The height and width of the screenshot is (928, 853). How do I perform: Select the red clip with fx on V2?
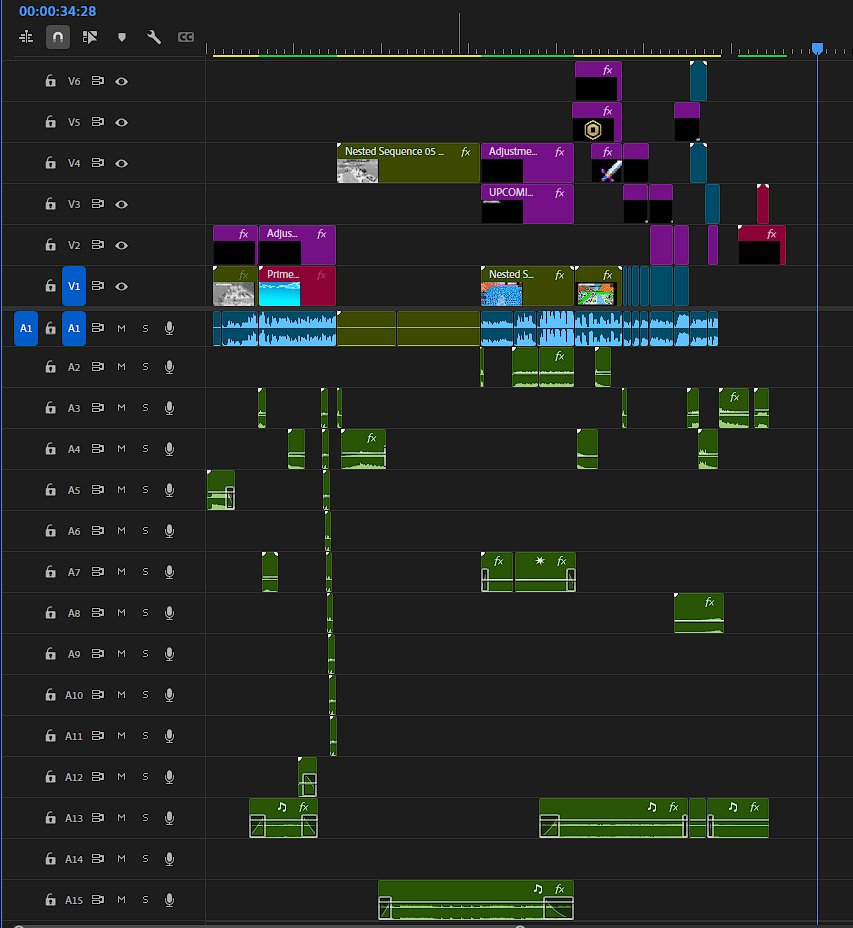(761, 244)
